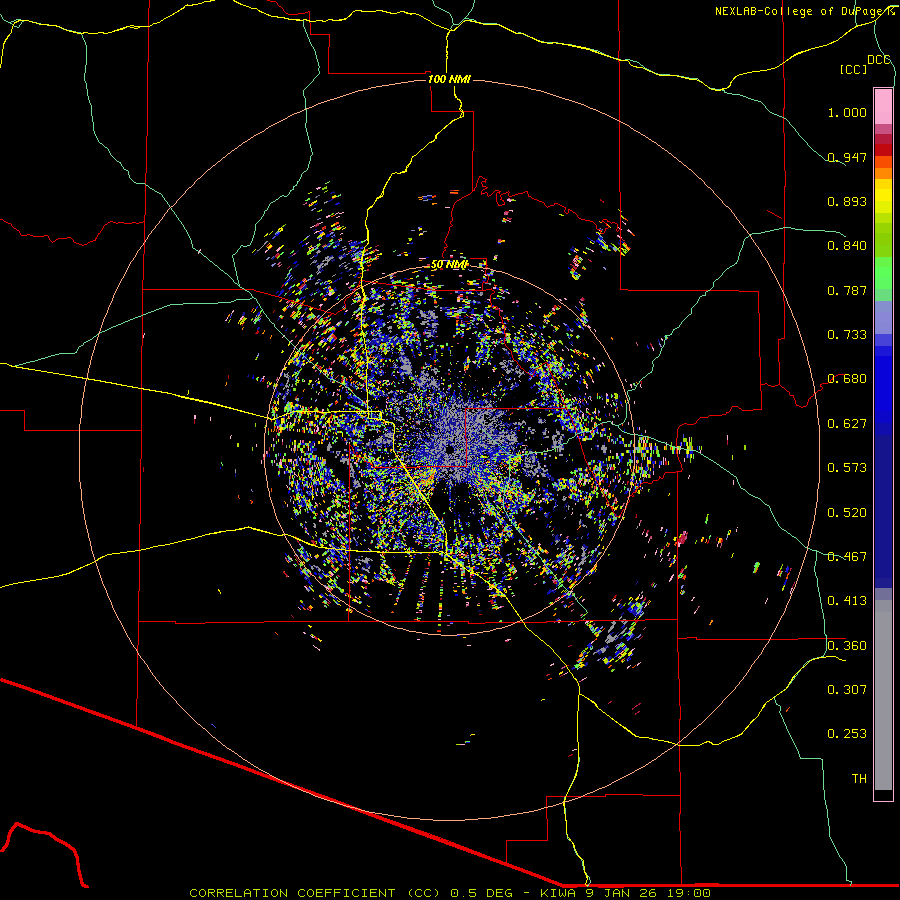Click the 100 NMI range ring label
The height and width of the screenshot is (900, 900).
click(449, 79)
